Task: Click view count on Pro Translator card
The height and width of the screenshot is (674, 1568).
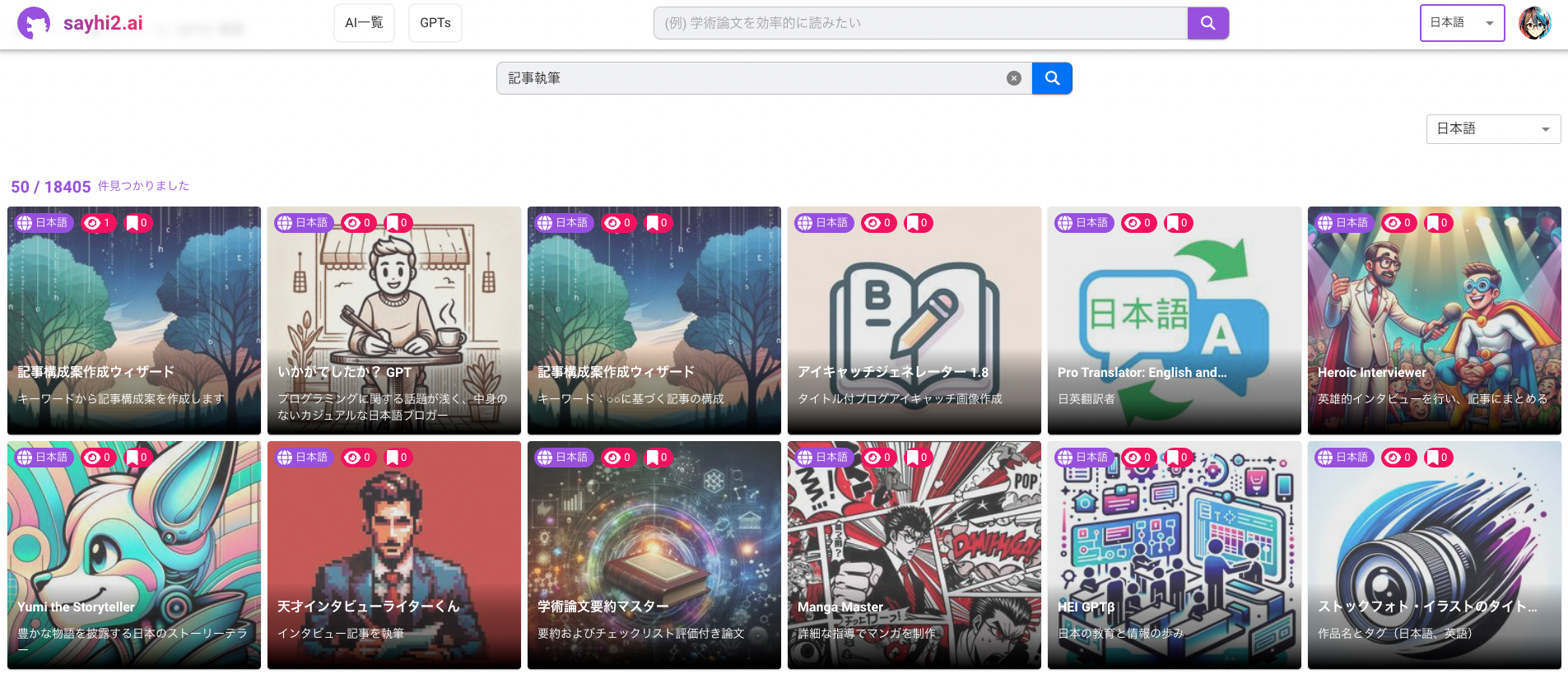Action: click(x=1139, y=223)
